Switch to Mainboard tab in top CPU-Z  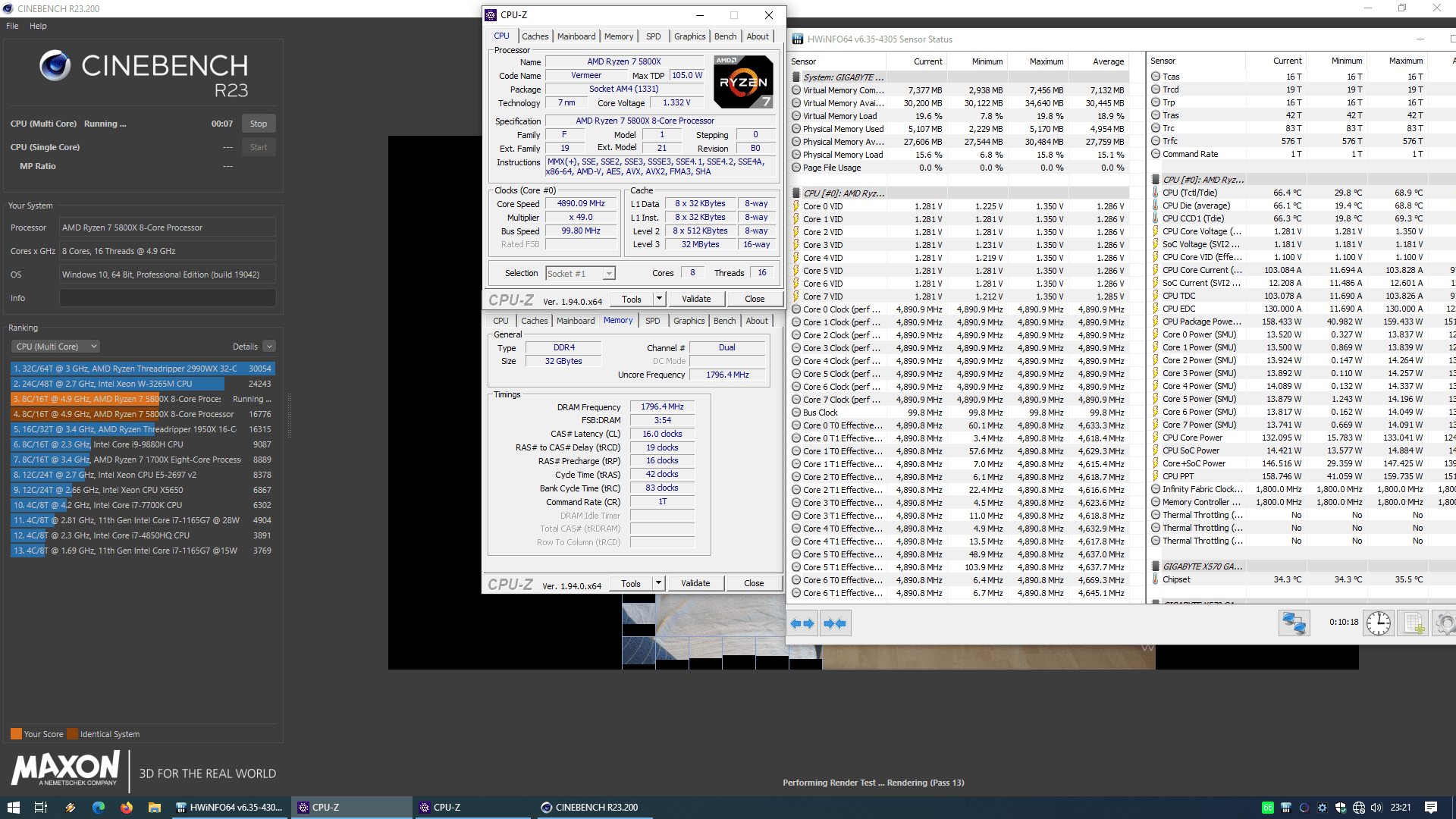pyautogui.click(x=576, y=36)
